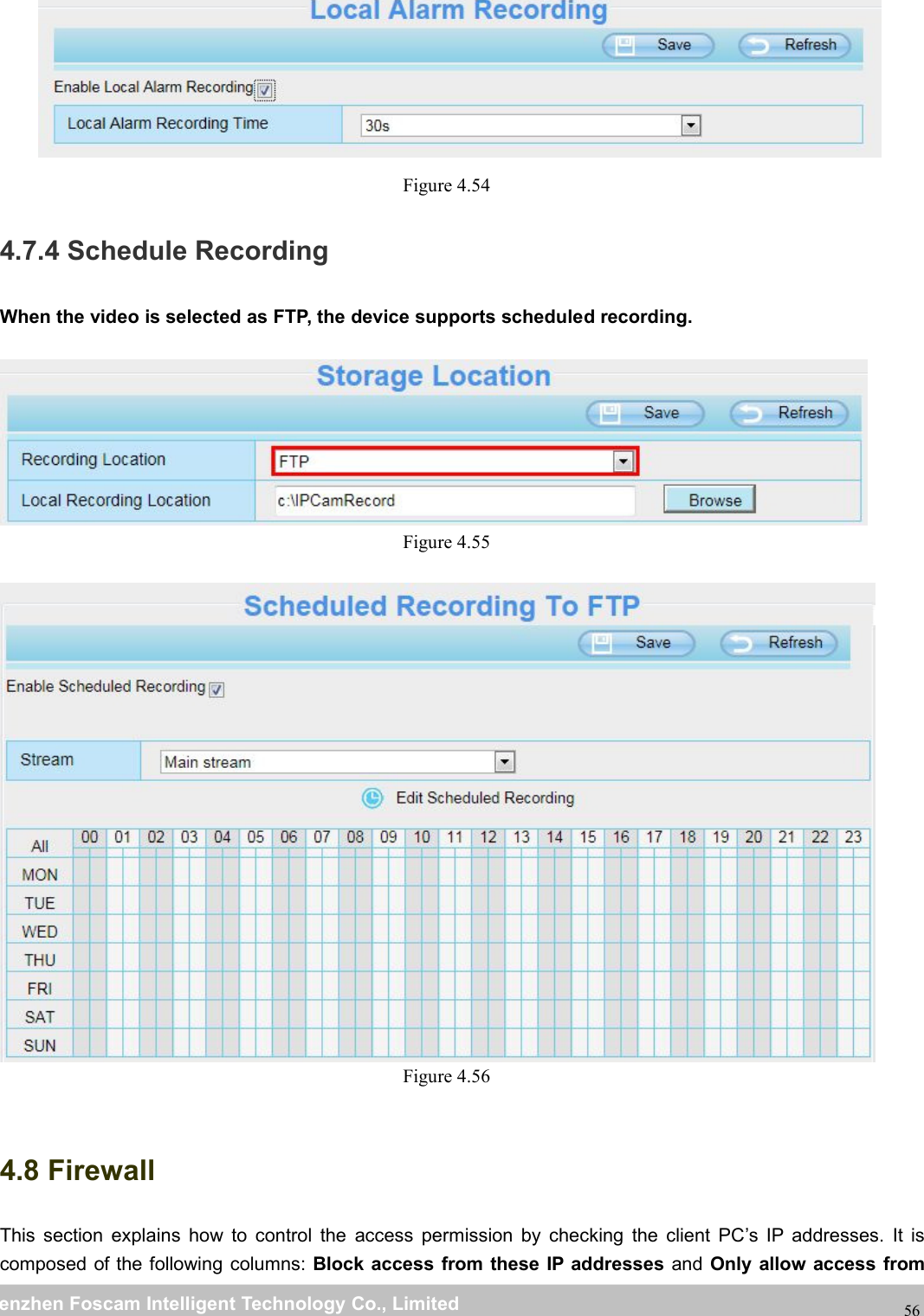Select hour column 15 in schedule

588,837
